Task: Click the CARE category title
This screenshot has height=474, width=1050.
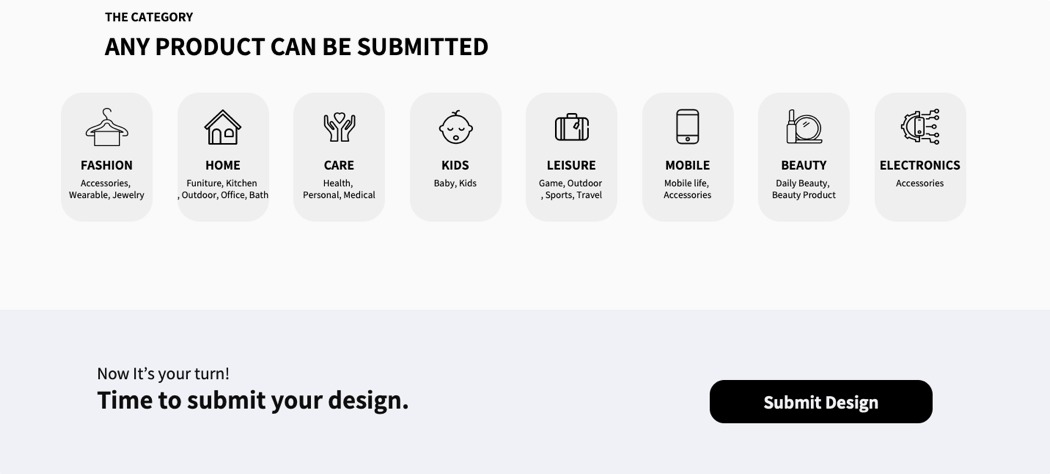Action: click(339, 165)
